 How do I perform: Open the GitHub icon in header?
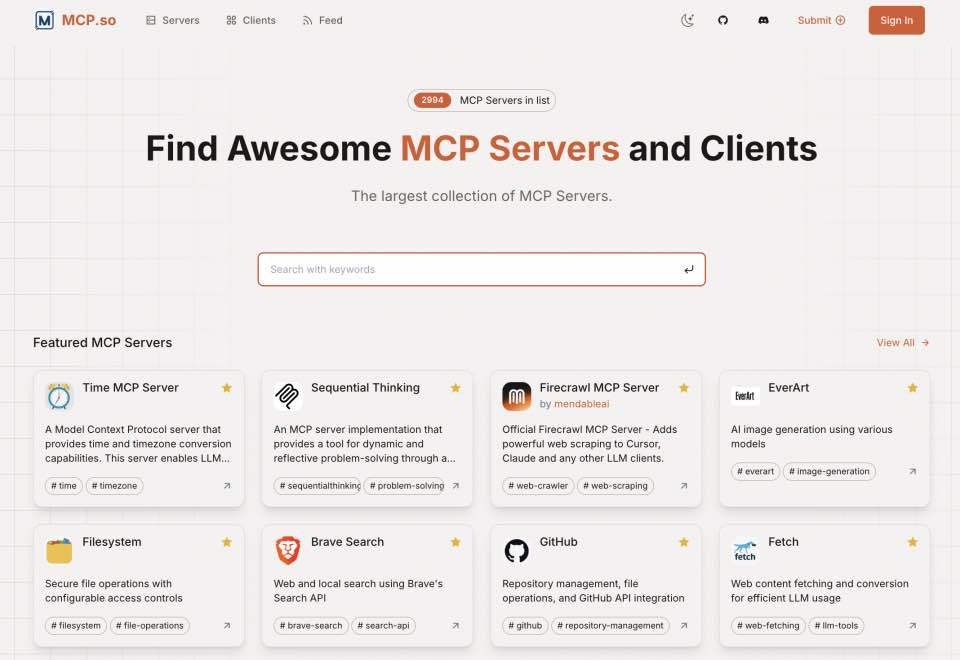(723, 20)
